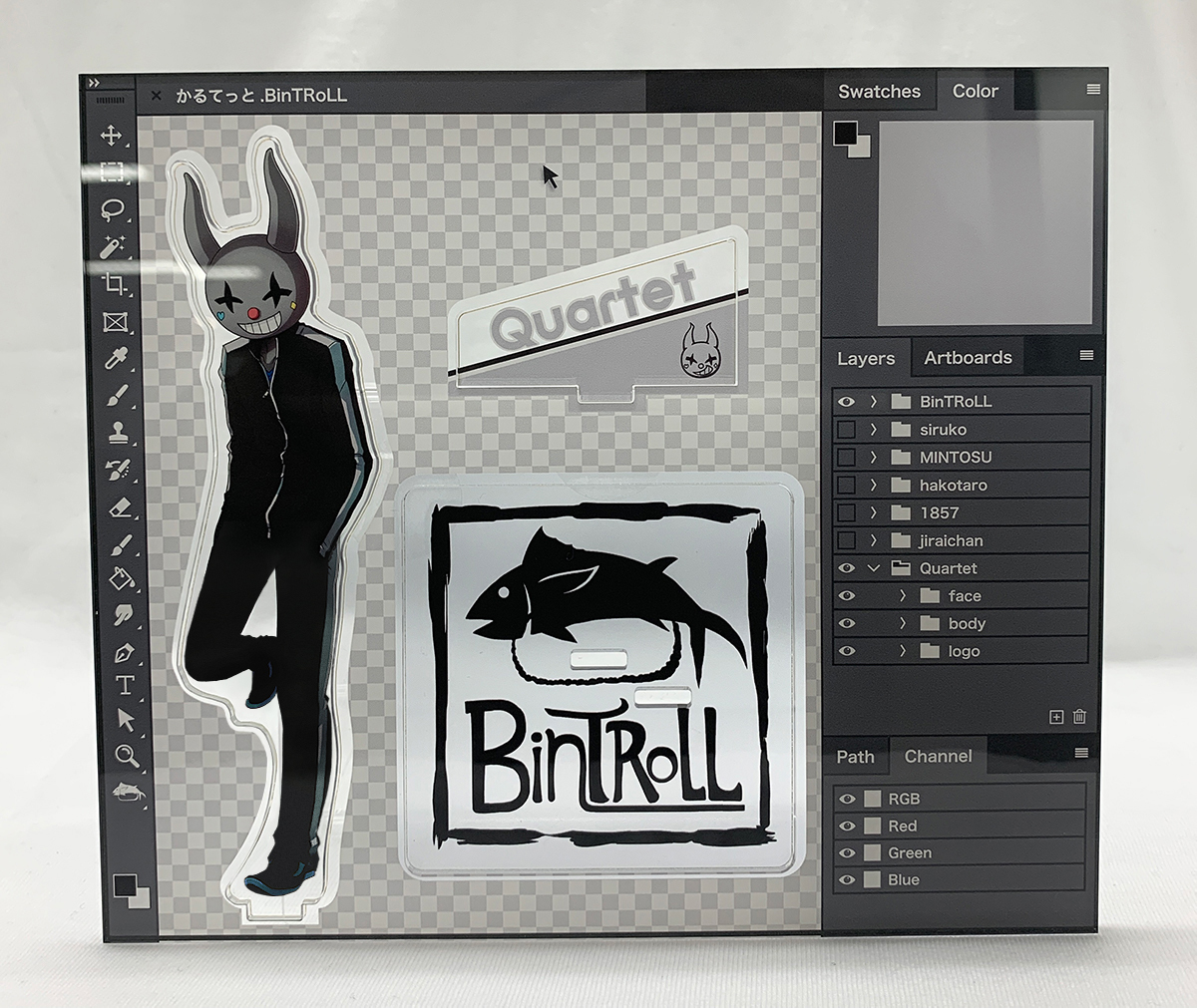The image size is (1197, 1008).
Task: Collapse the Quartet layer group
Action: (x=875, y=567)
